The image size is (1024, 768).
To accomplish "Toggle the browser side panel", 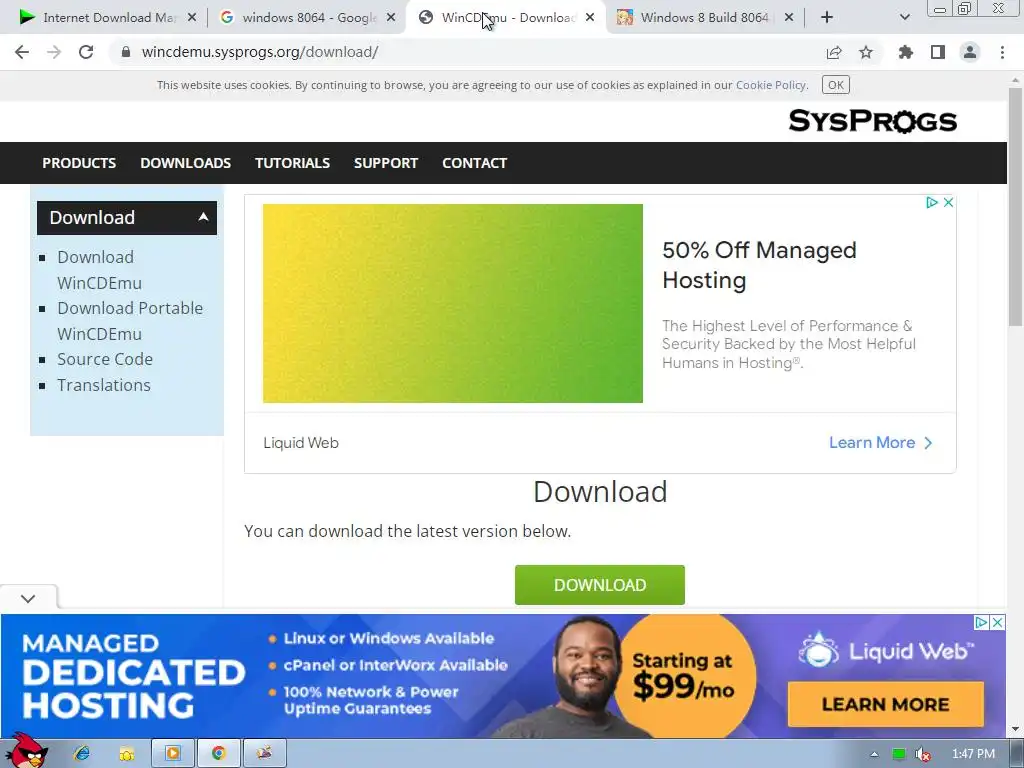I will pos(938,52).
